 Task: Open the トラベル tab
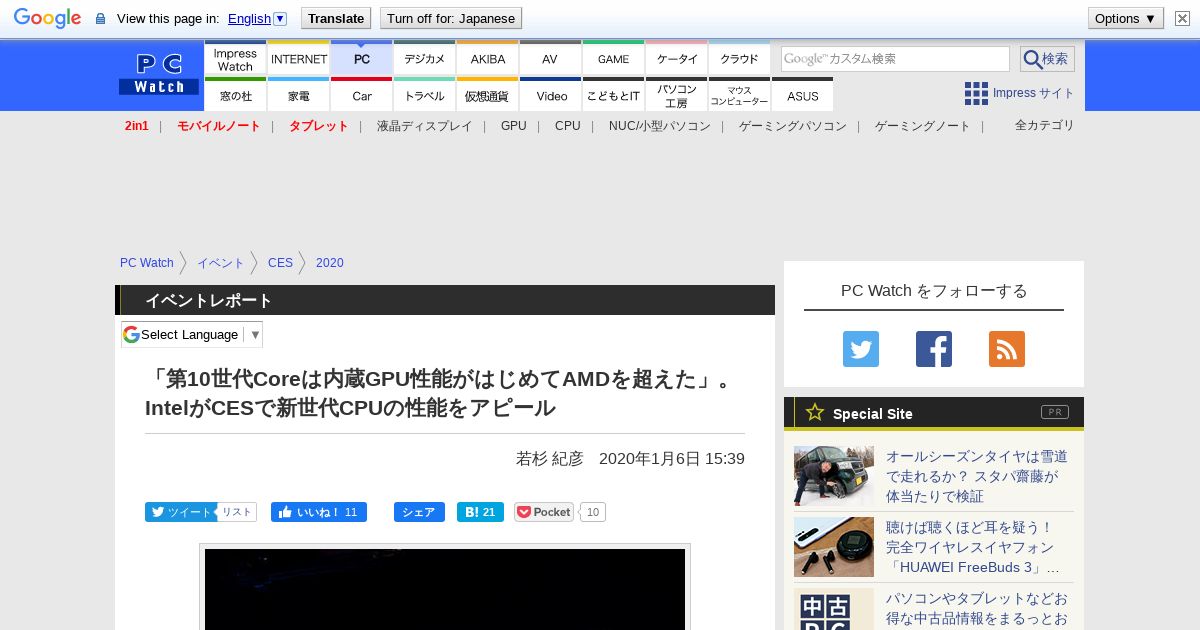425,95
